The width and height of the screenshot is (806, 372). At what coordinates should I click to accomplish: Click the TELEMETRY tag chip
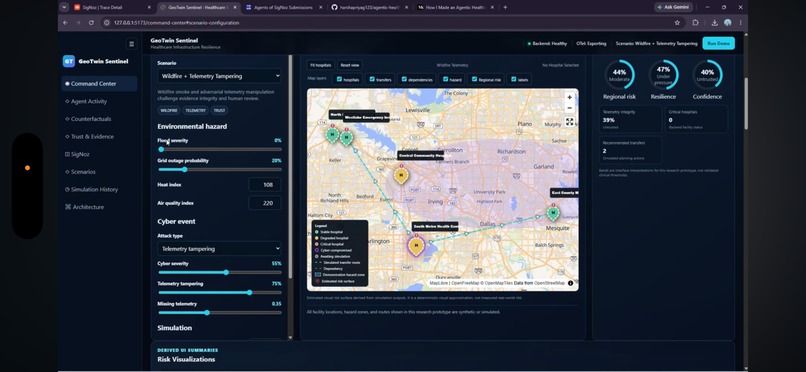[195, 110]
